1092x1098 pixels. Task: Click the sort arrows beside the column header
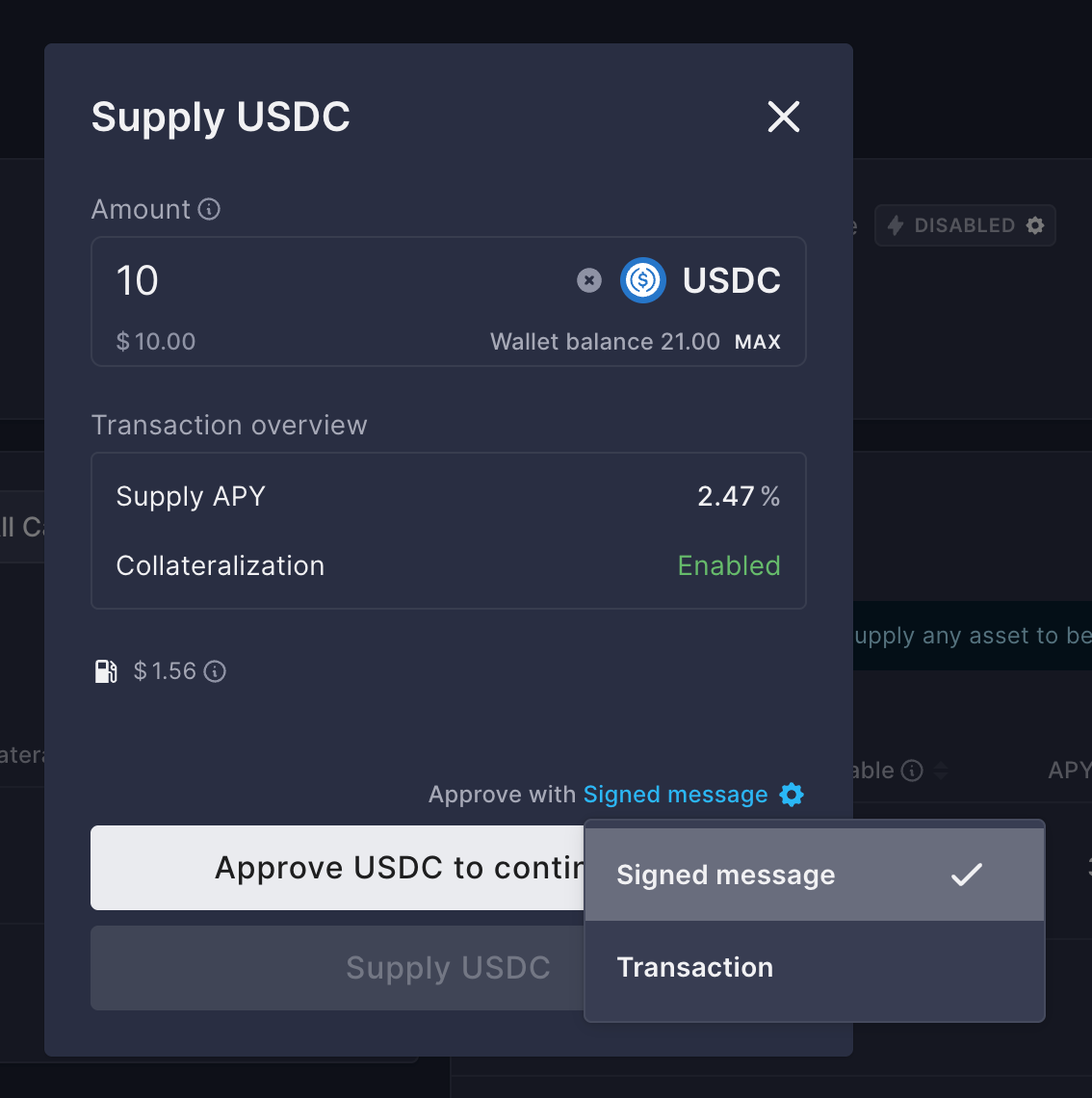pos(941,771)
